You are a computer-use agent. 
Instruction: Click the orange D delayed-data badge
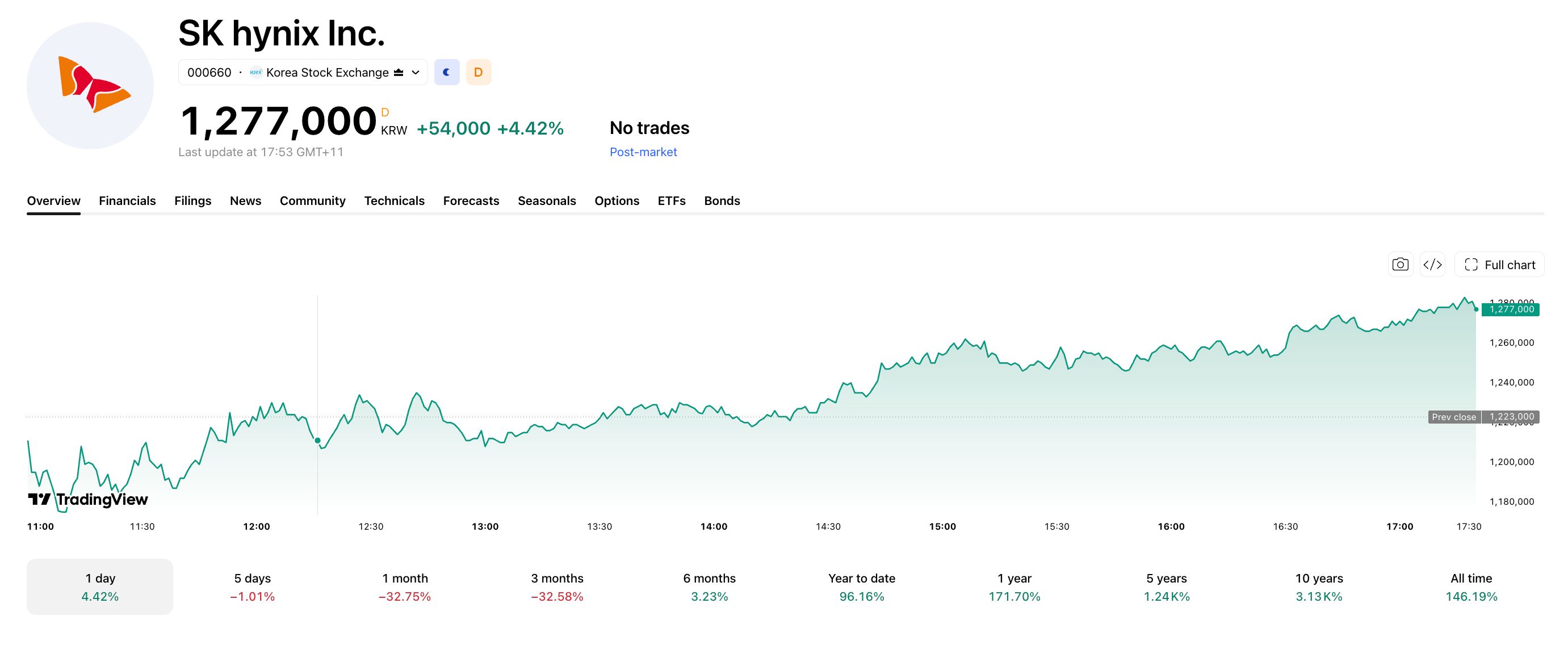click(479, 73)
